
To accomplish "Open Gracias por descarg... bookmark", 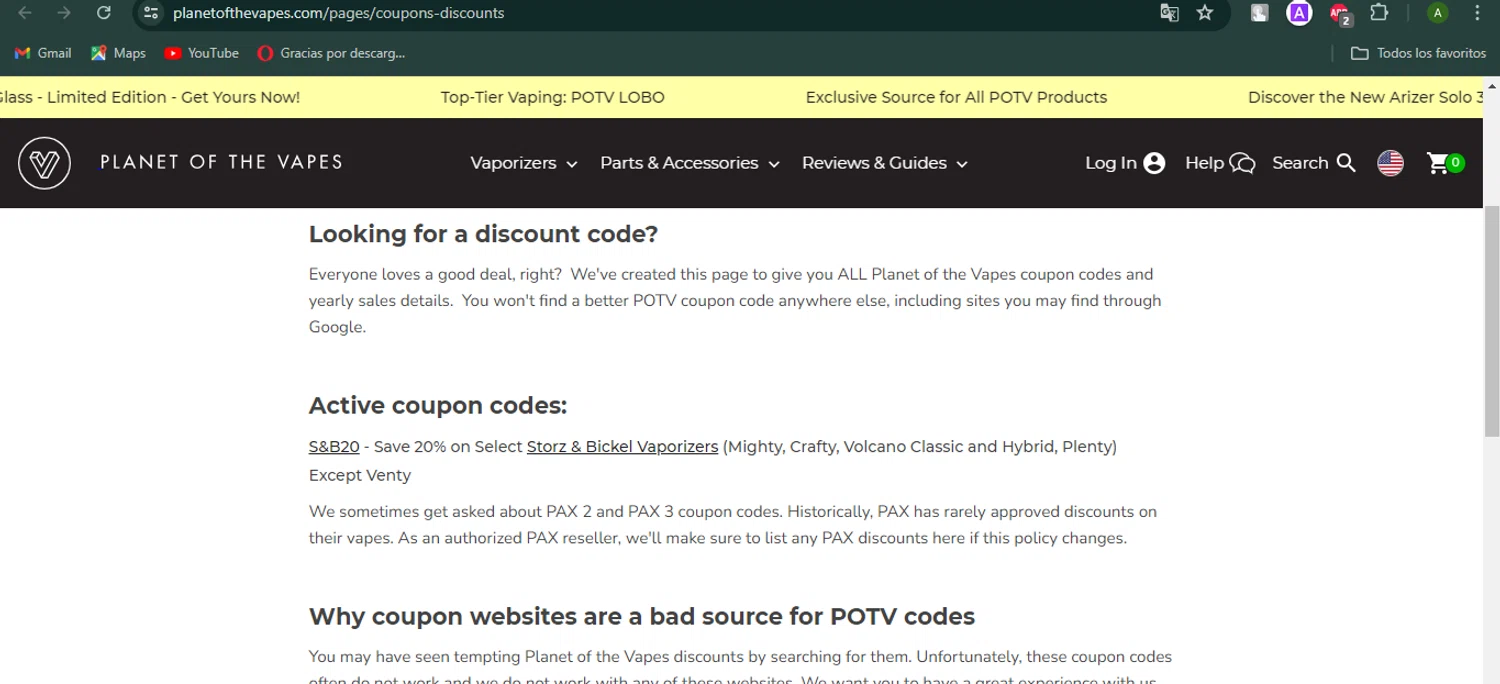I will pos(331,53).
